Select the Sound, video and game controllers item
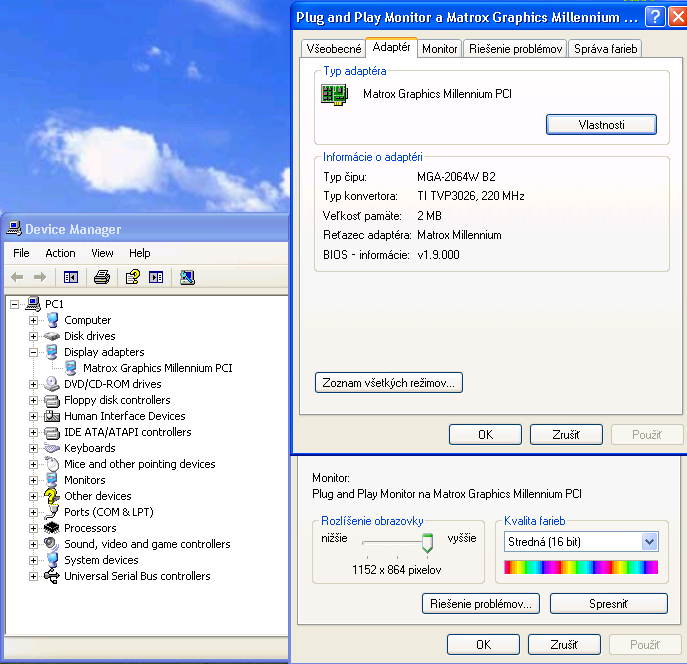687x664 pixels. (147, 544)
